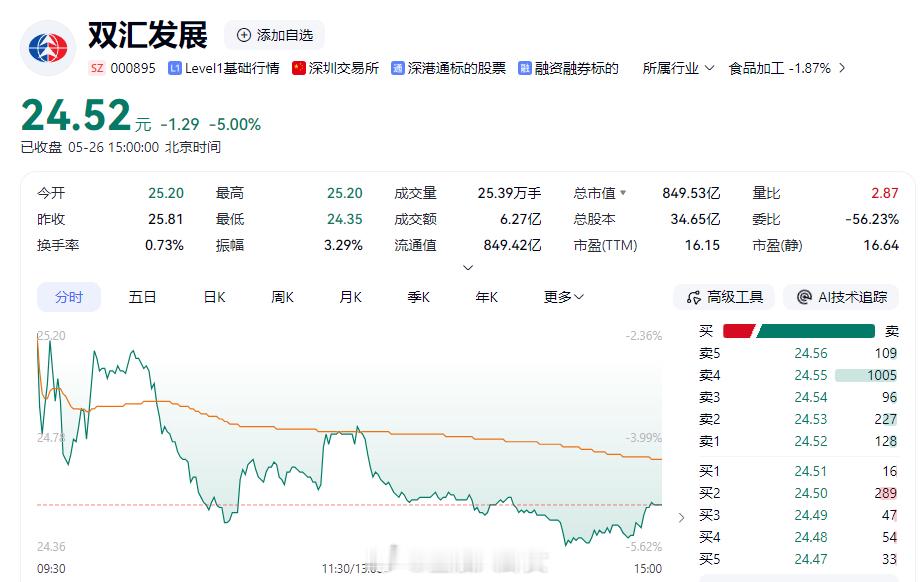The image size is (921, 582).
Task: Switch to 周K chart tab
Action: 283,297
